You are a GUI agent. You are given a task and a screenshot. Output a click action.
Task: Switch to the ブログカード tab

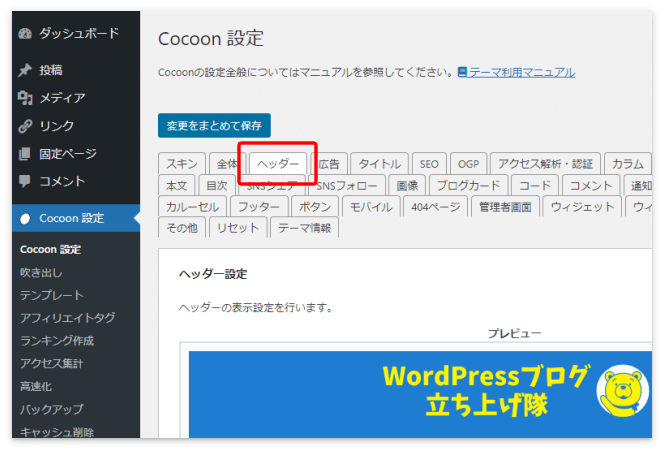468,185
